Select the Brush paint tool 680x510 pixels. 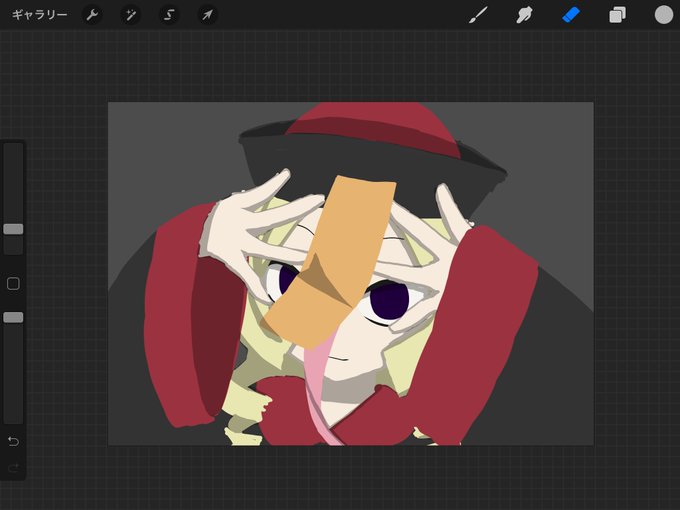(x=478, y=15)
